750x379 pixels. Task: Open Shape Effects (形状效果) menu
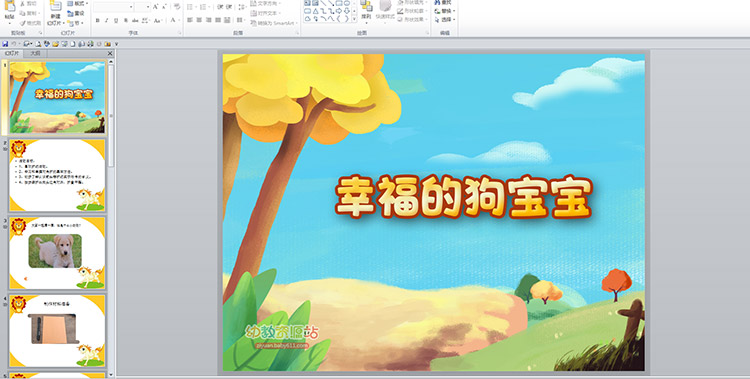412,19
